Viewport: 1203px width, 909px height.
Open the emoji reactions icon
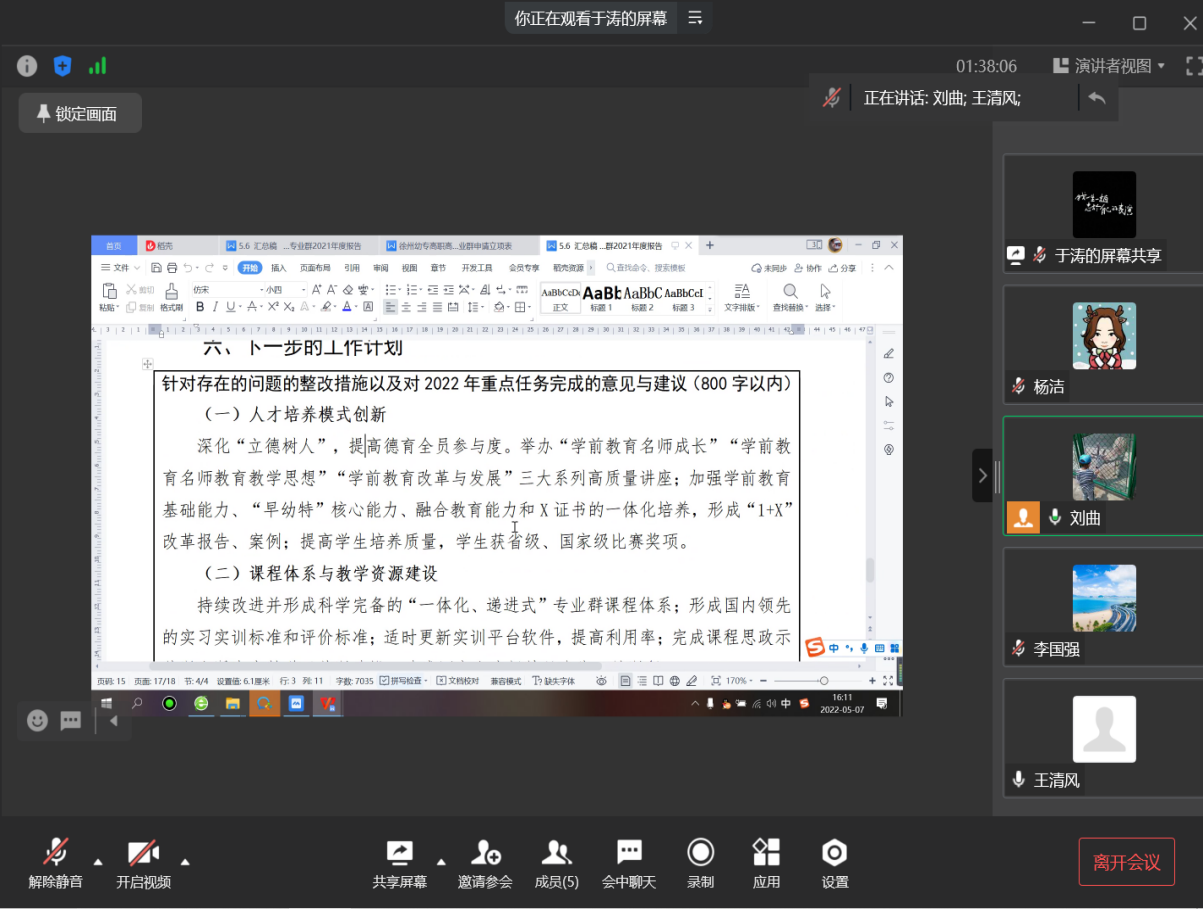click(x=37, y=720)
